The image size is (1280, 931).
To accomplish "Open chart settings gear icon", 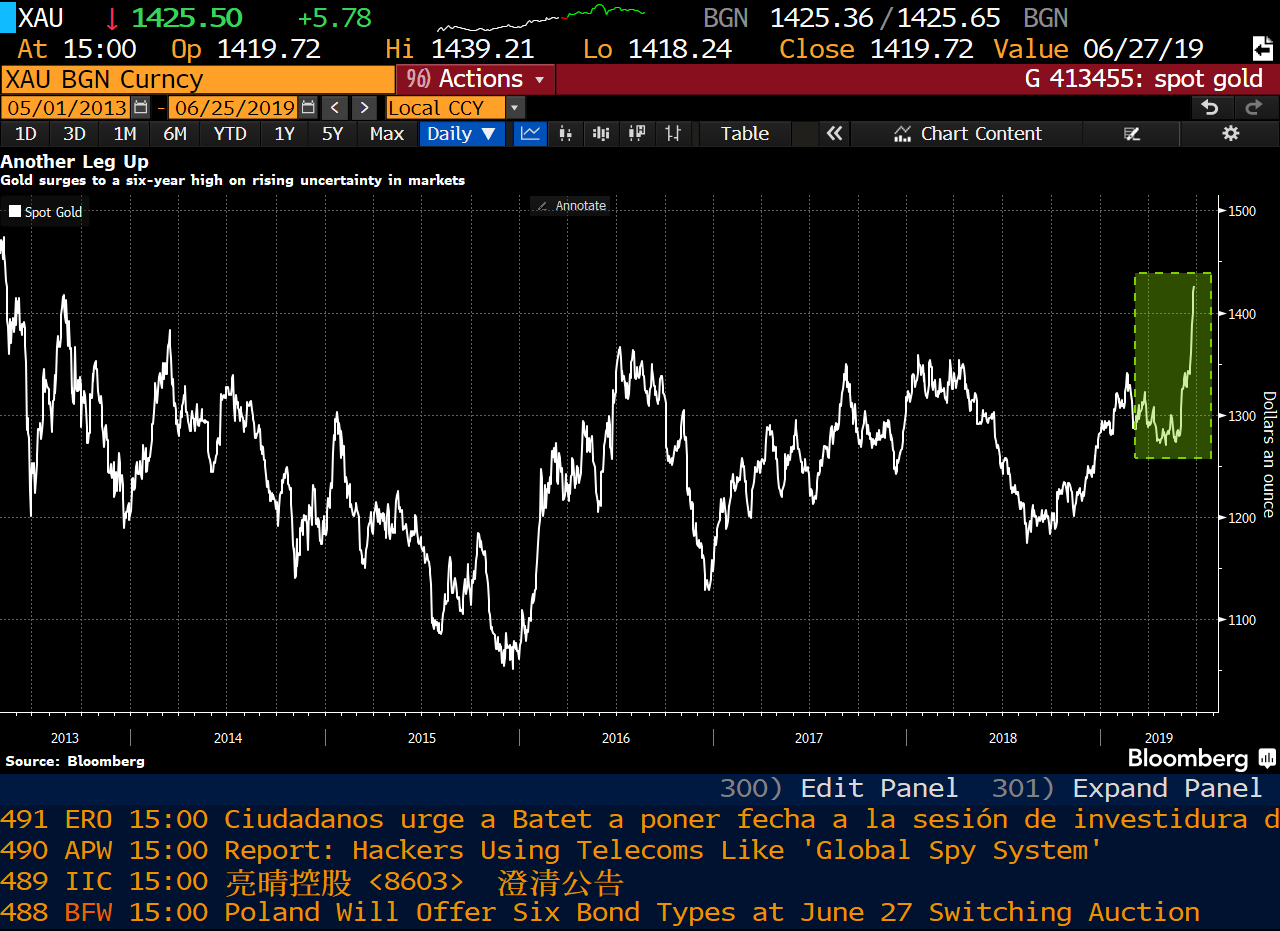I will pos(1231,134).
